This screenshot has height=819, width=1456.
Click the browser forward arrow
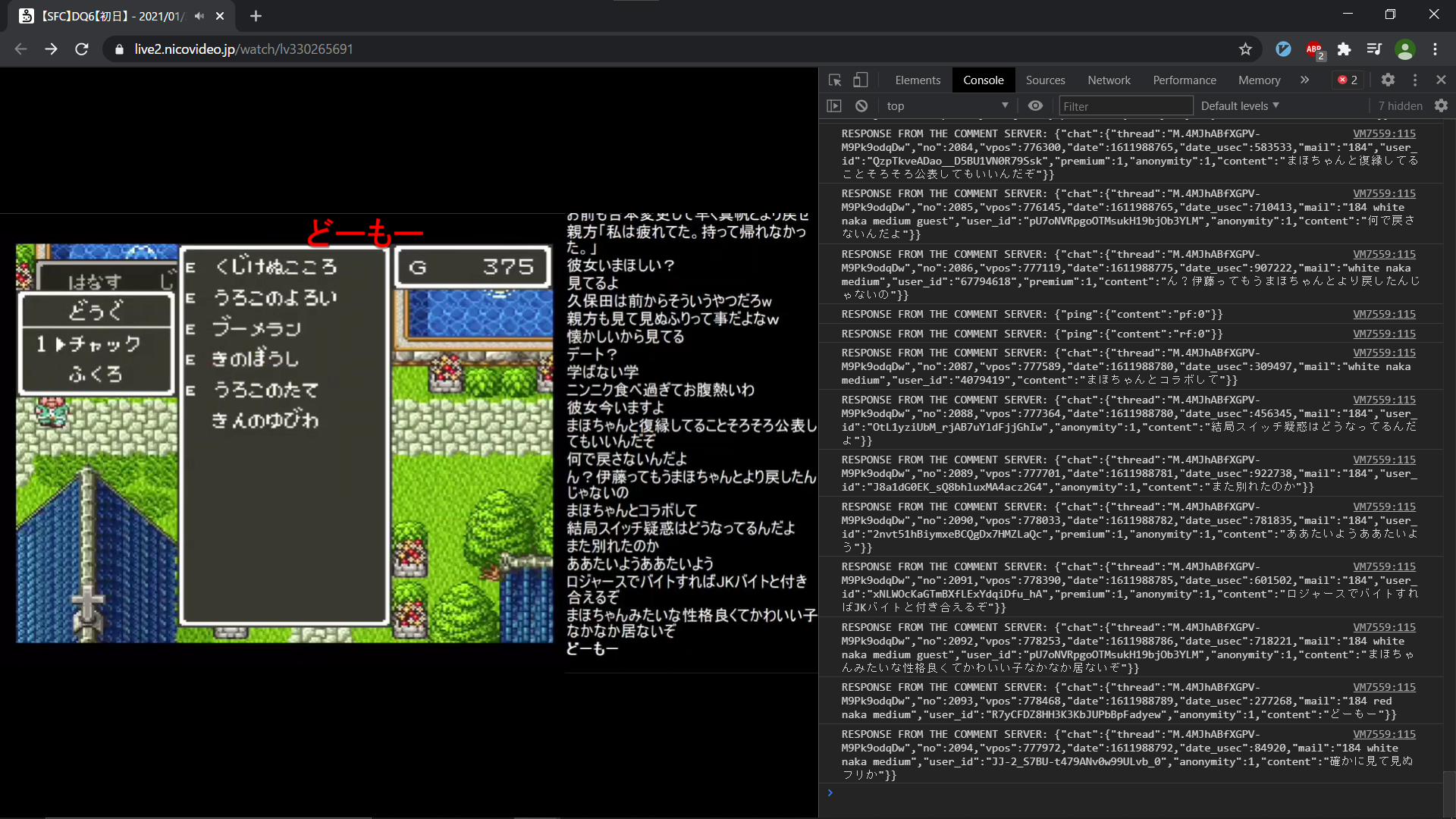click(51, 49)
